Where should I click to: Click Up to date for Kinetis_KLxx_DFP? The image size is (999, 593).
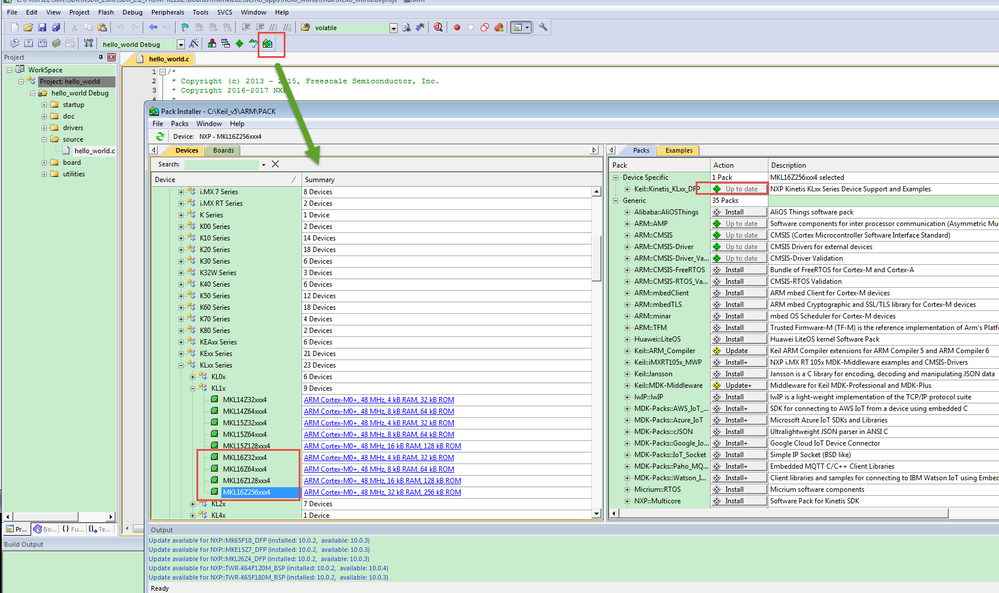[739, 189]
